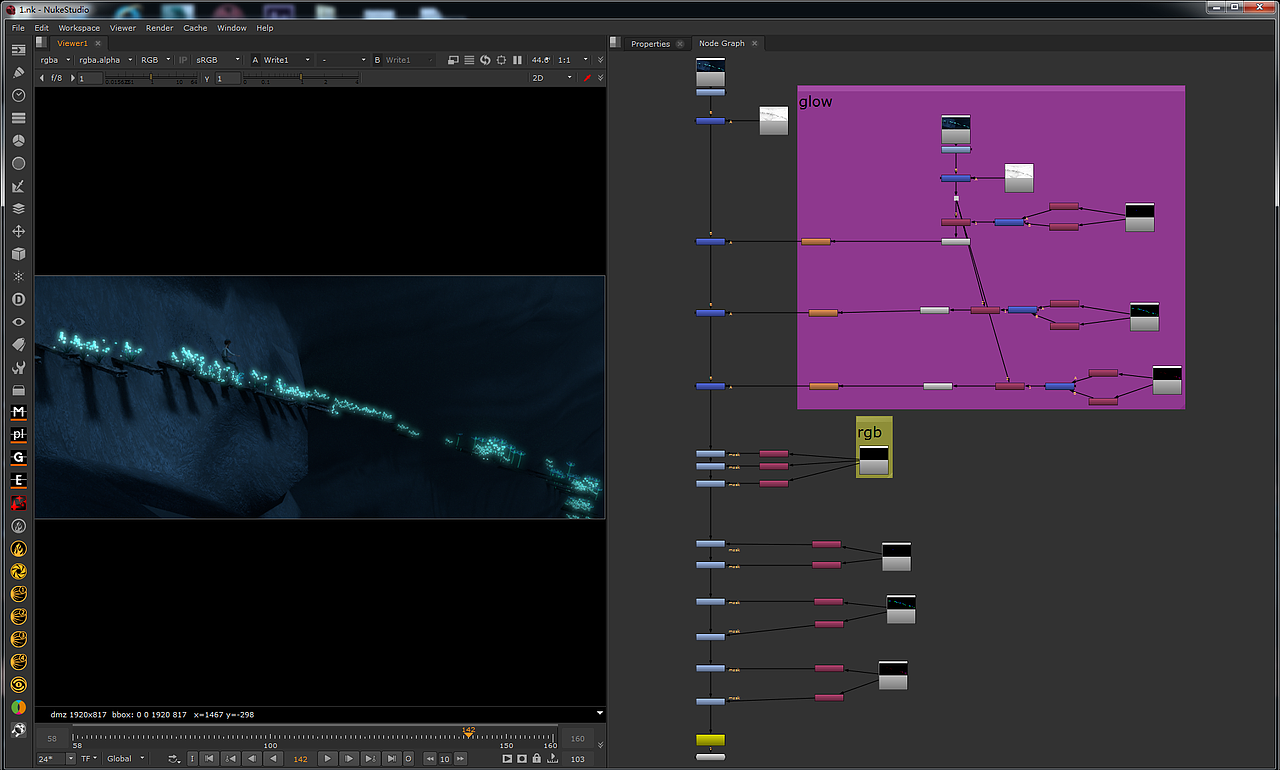Click the viewer refresh icon

[x=485, y=60]
